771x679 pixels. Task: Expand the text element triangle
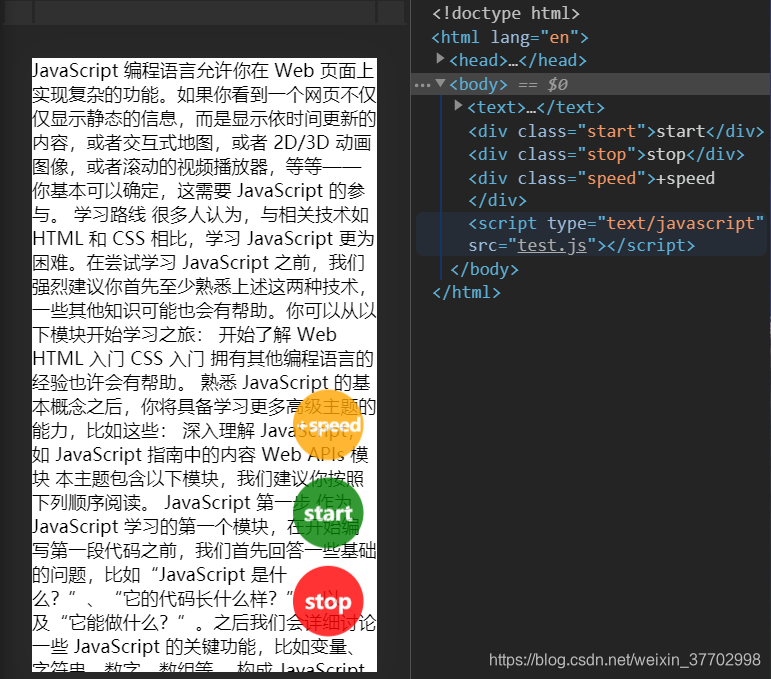click(458, 106)
